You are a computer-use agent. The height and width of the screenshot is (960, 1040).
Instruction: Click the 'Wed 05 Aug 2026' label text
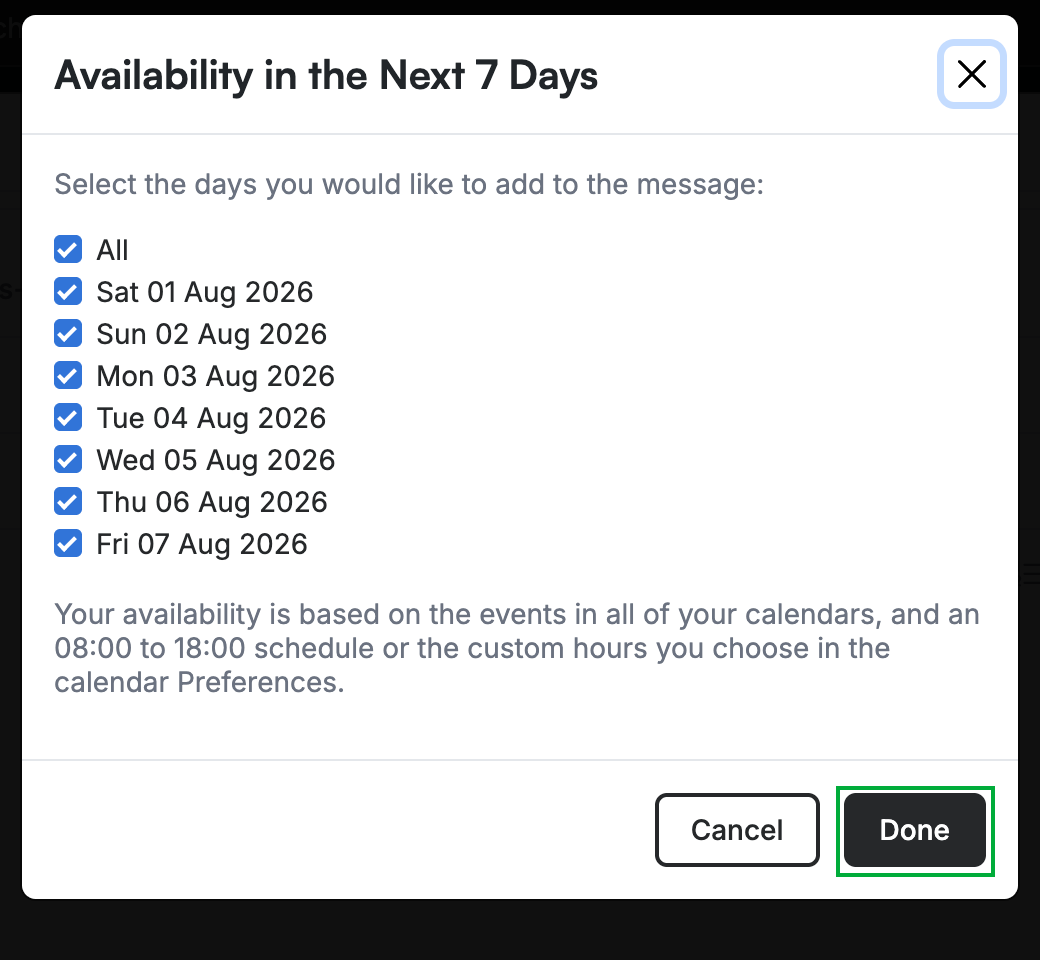click(216, 460)
